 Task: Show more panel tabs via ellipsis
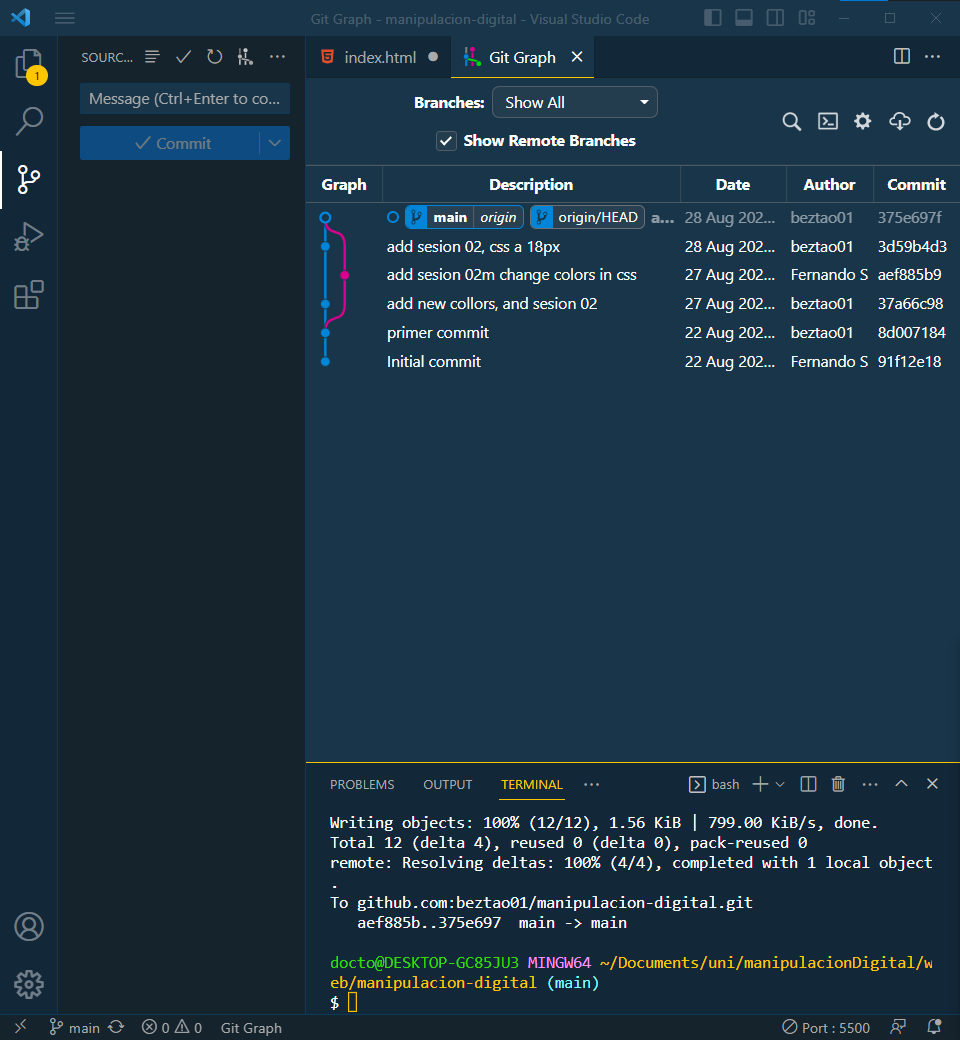pyautogui.click(x=591, y=785)
